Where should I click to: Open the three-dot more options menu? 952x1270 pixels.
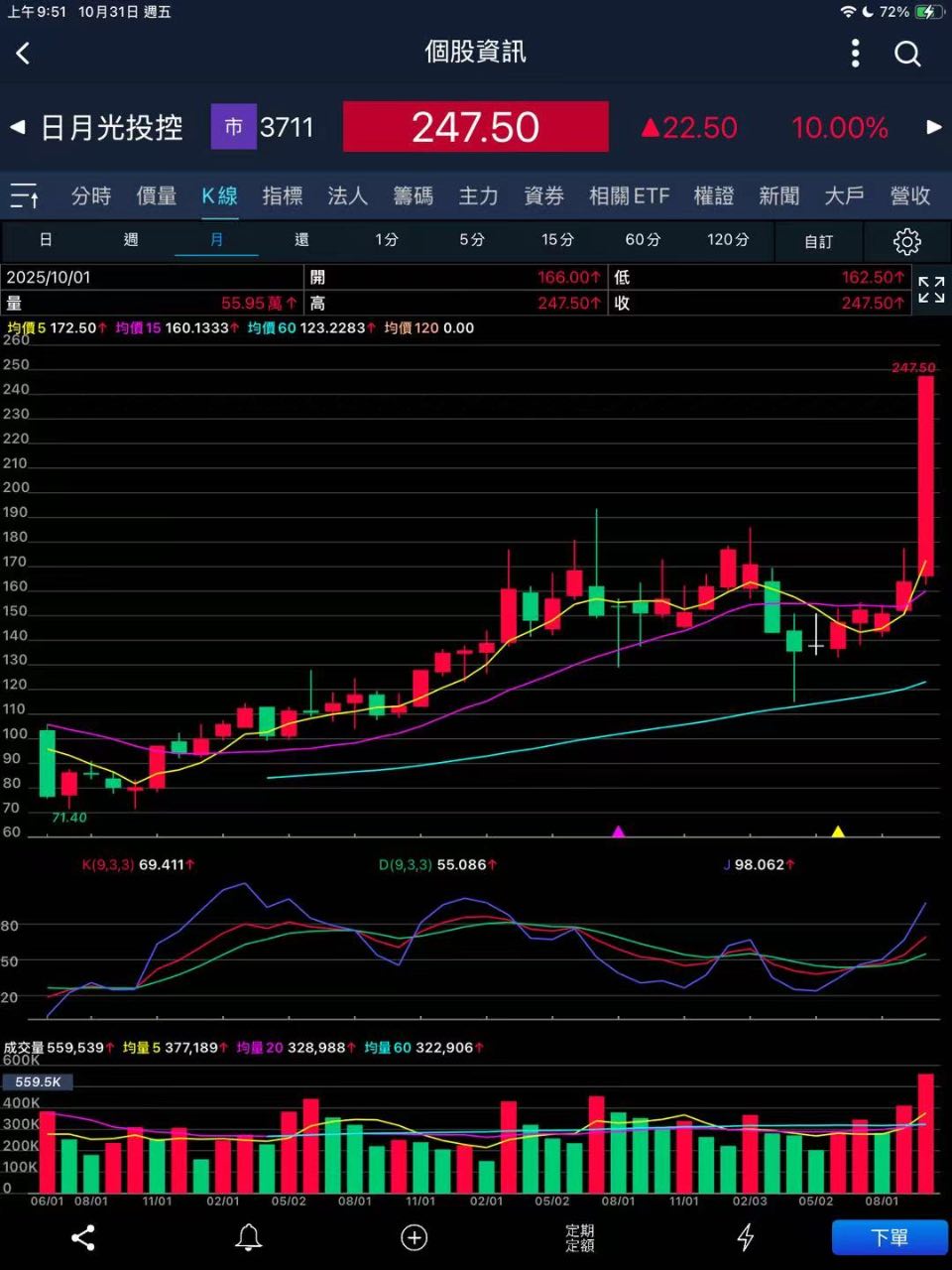[x=855, y=54]
